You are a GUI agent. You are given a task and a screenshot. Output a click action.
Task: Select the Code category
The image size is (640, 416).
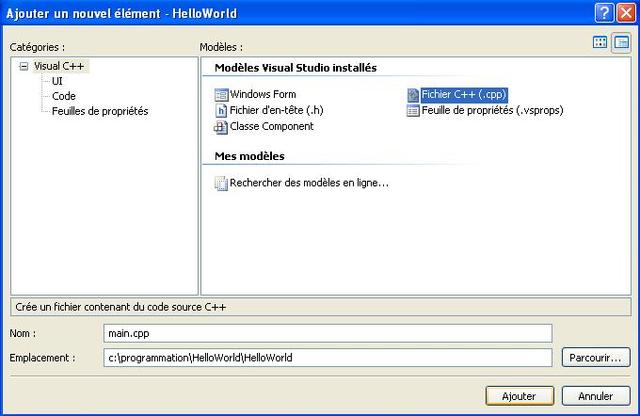64,96
